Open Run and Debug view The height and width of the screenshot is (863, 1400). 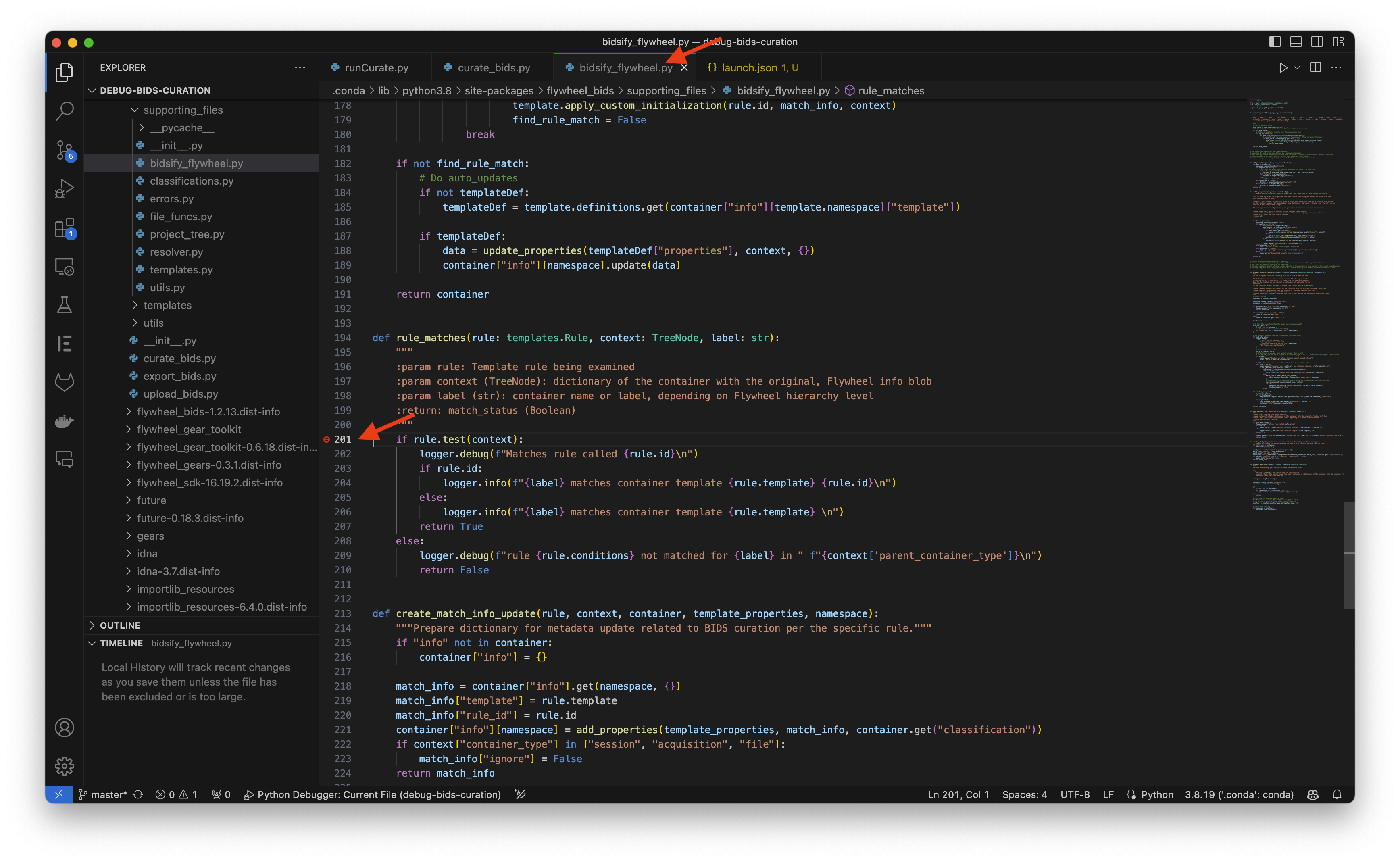[65, 188]
